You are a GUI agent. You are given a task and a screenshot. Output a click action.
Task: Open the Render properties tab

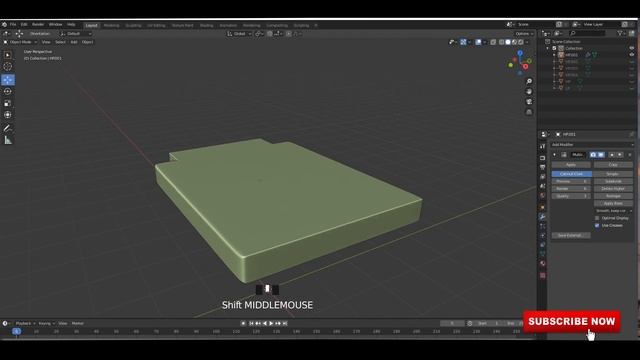[x=542, y=158]
